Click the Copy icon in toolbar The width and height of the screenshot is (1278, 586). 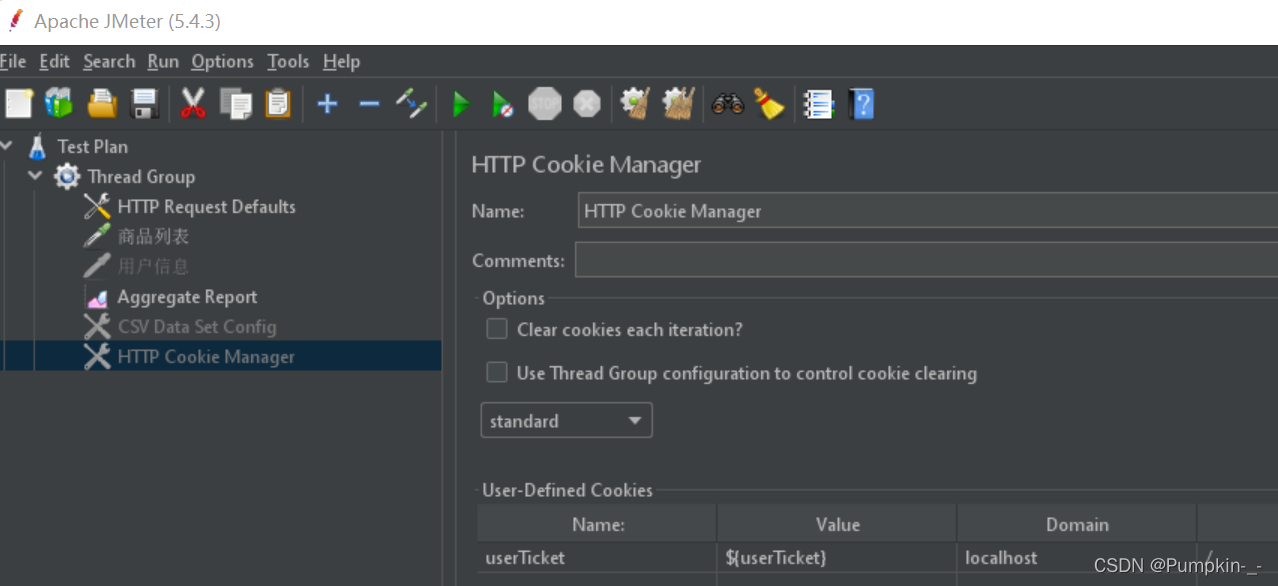(x=236, y=103)
